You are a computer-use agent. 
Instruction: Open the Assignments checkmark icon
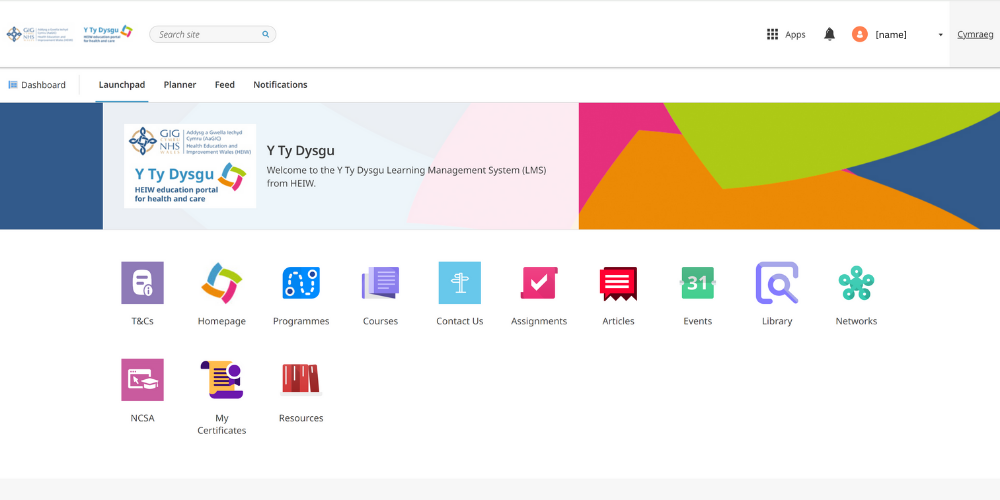pos(539,283)
